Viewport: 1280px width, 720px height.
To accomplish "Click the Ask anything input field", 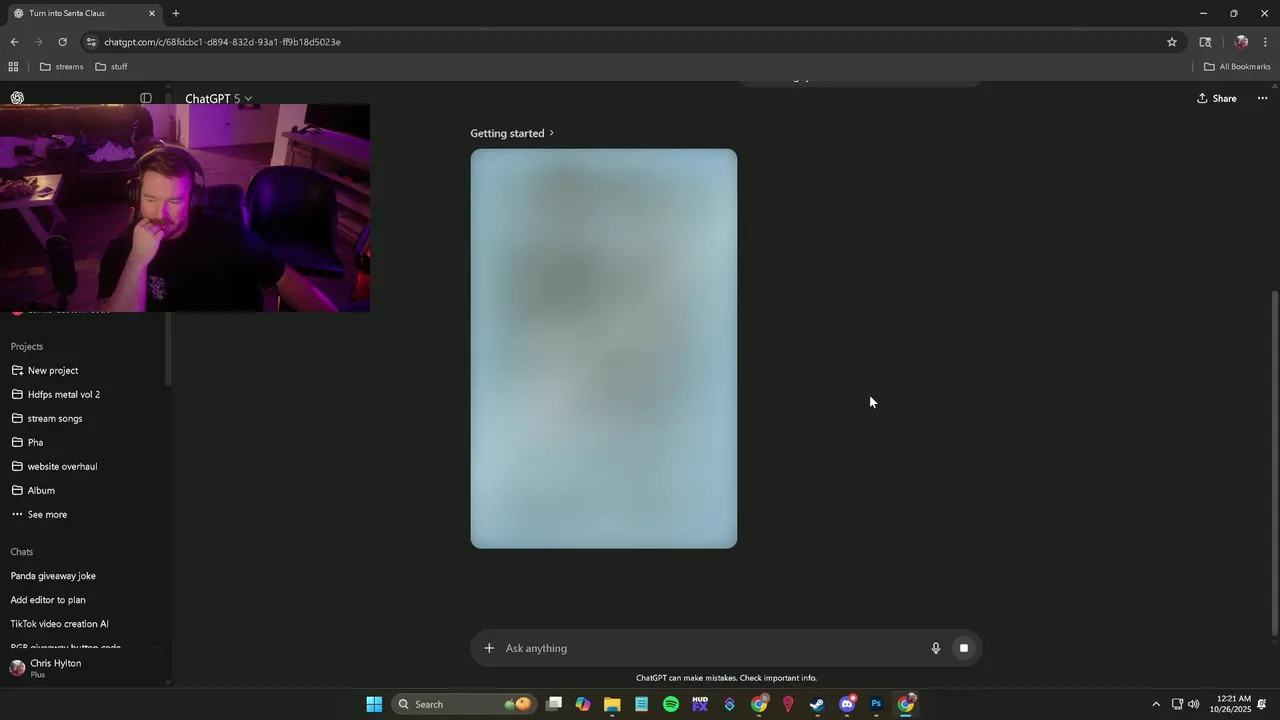I will pyautogui.click(x=710, y=648).
